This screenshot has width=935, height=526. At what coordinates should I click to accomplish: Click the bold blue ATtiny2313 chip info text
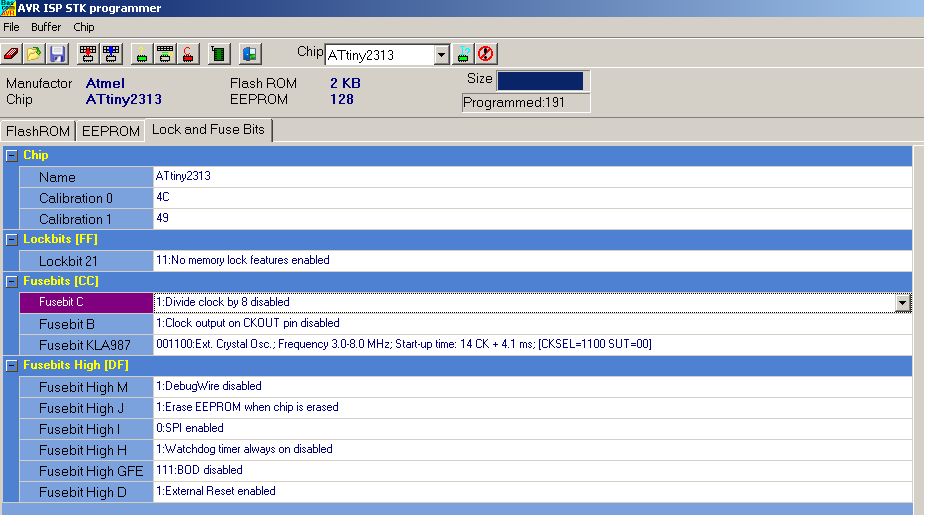pyautogui.click(x=123, y=100)
